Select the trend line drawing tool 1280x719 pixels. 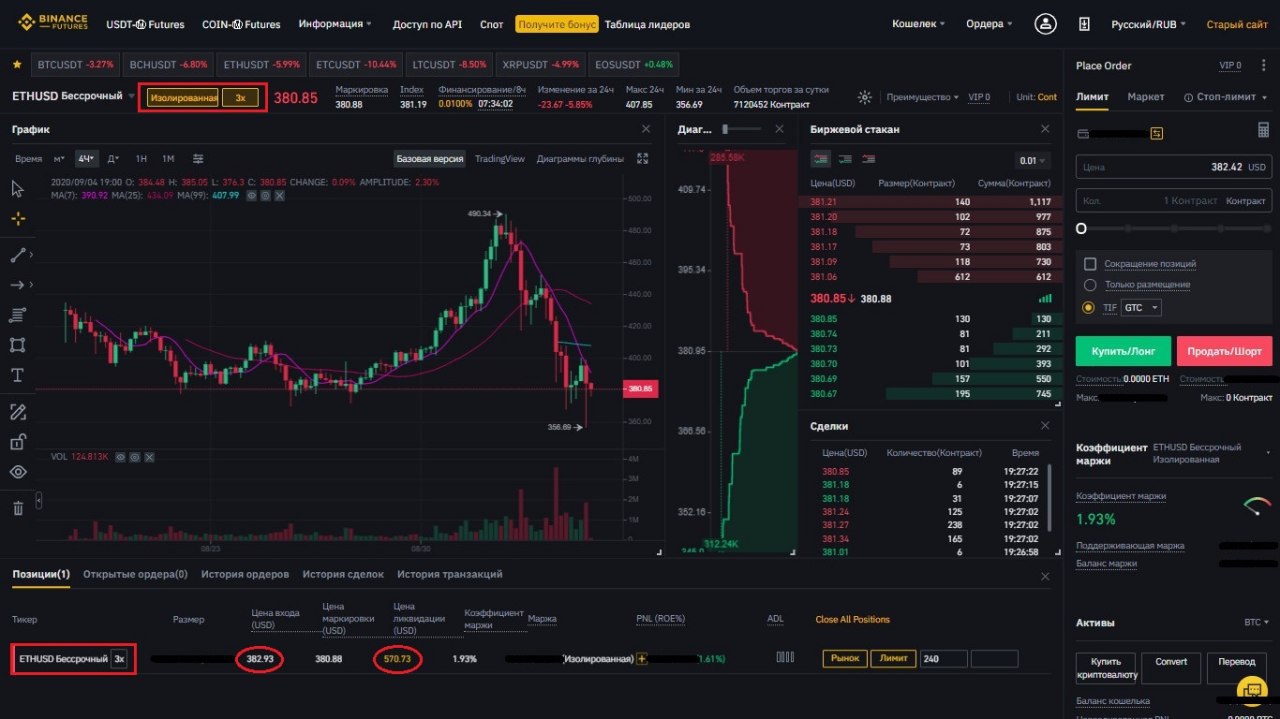[x=17, y=255]
